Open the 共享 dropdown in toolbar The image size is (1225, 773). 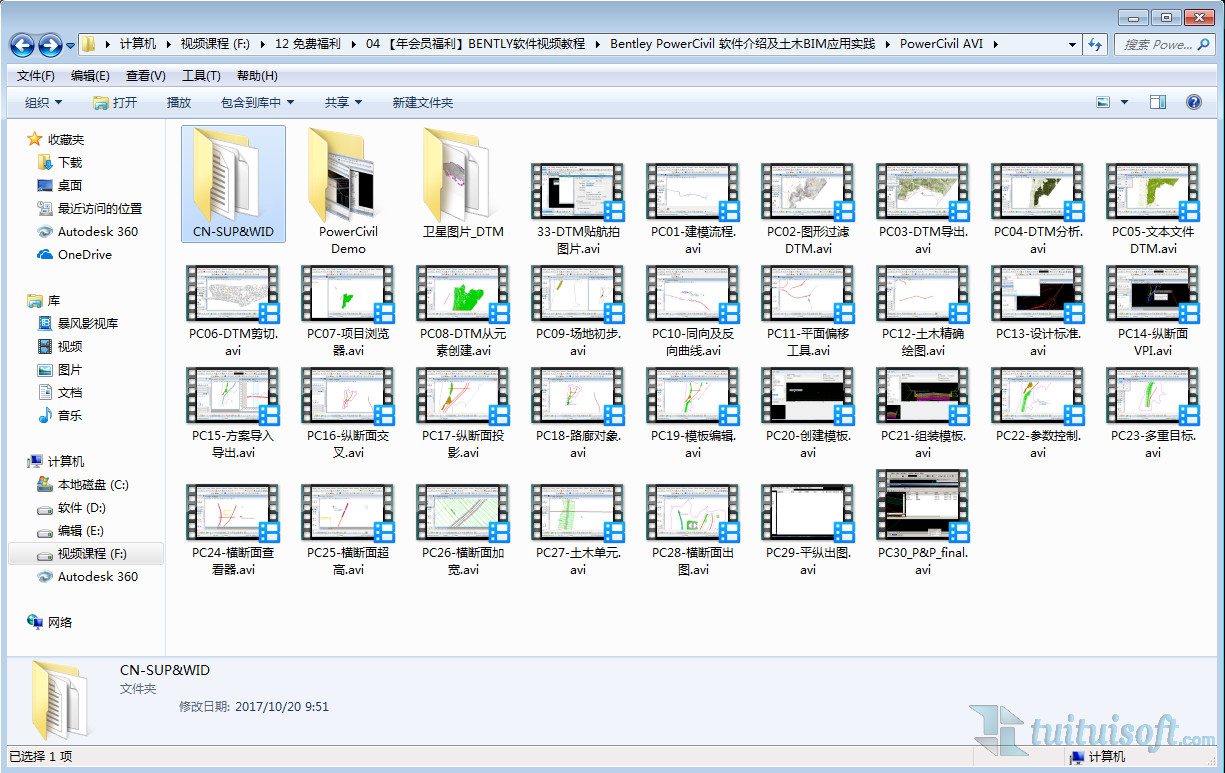click(x=343, y=102)
